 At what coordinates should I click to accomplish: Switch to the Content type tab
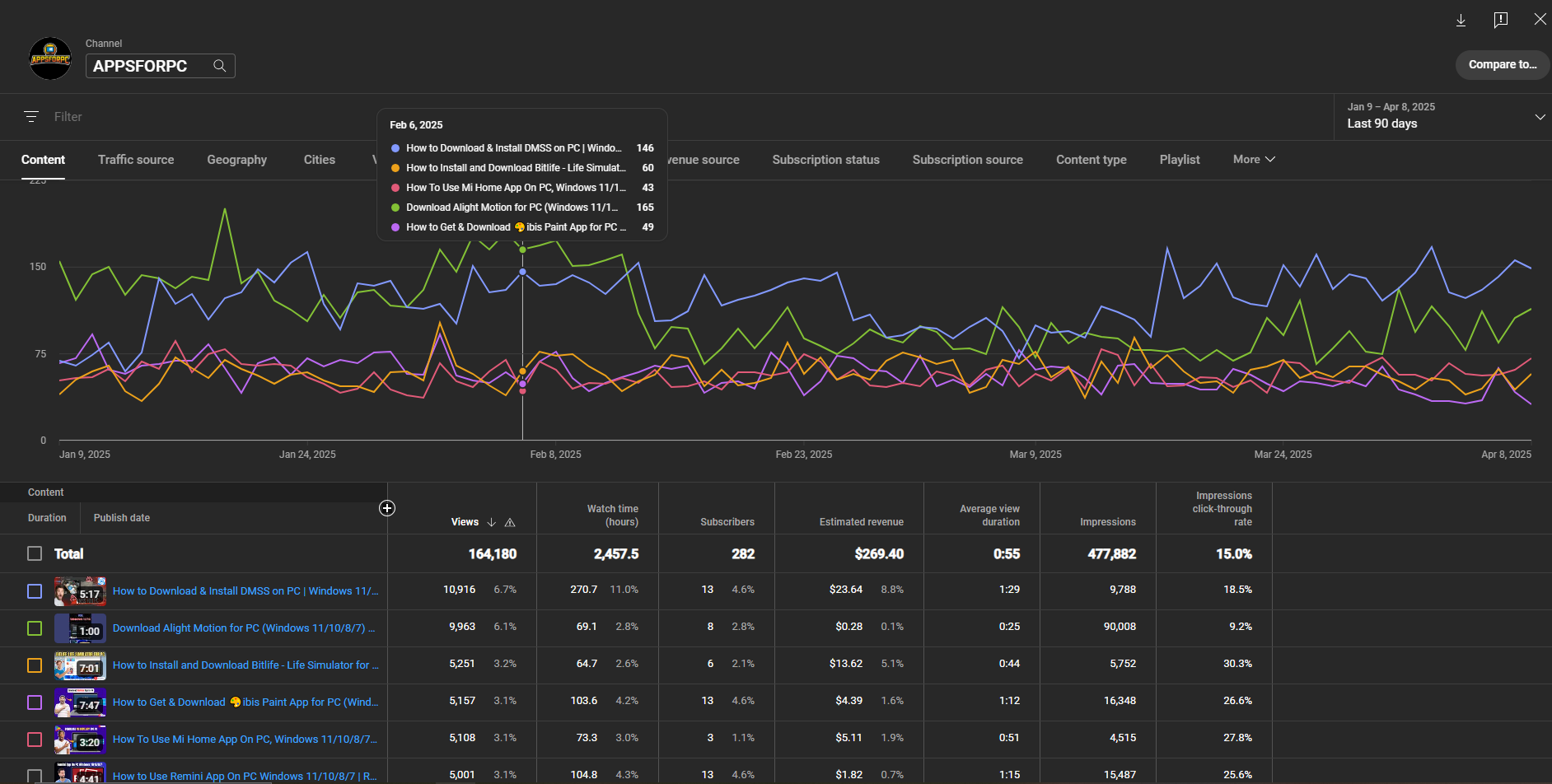tap(1092, 160)
